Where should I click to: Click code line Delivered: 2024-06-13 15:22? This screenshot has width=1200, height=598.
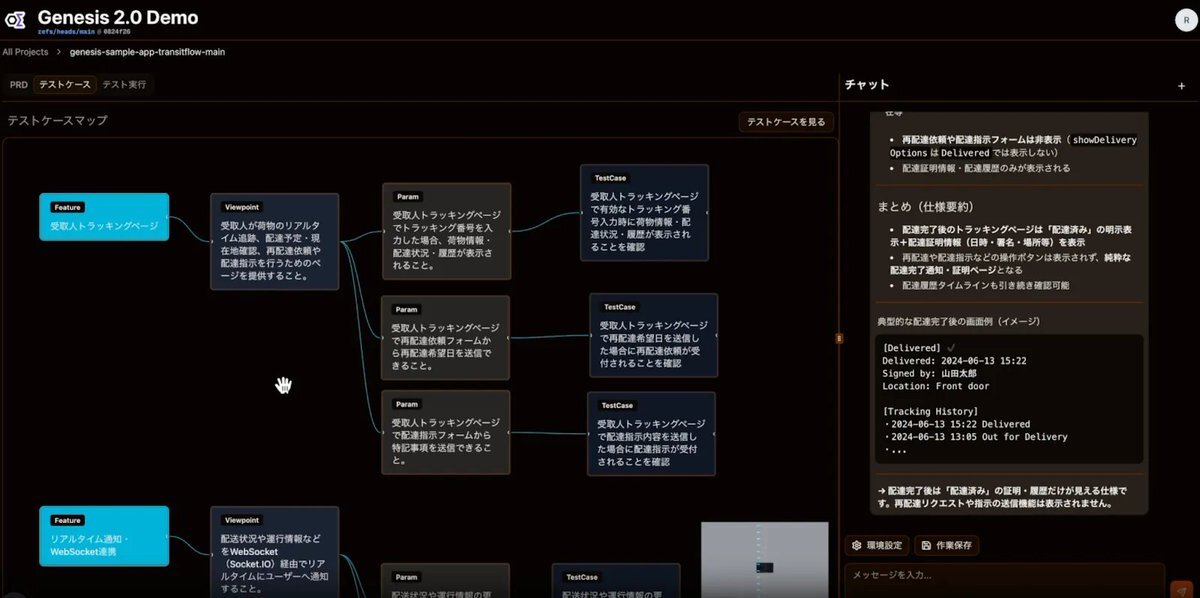pos(954,360)
